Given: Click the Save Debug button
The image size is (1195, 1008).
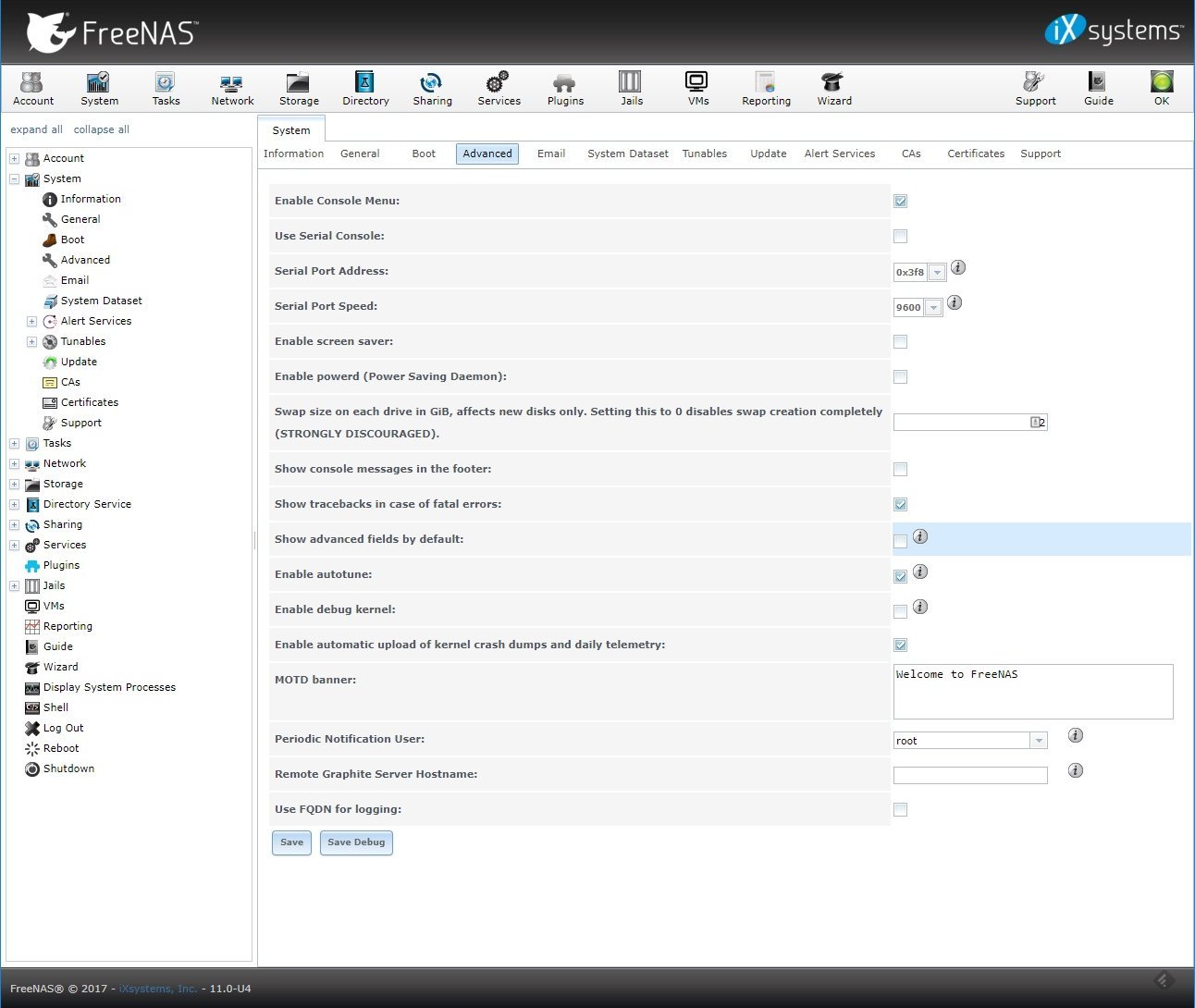Looking at the screenshot, I should tap(356, 842).
